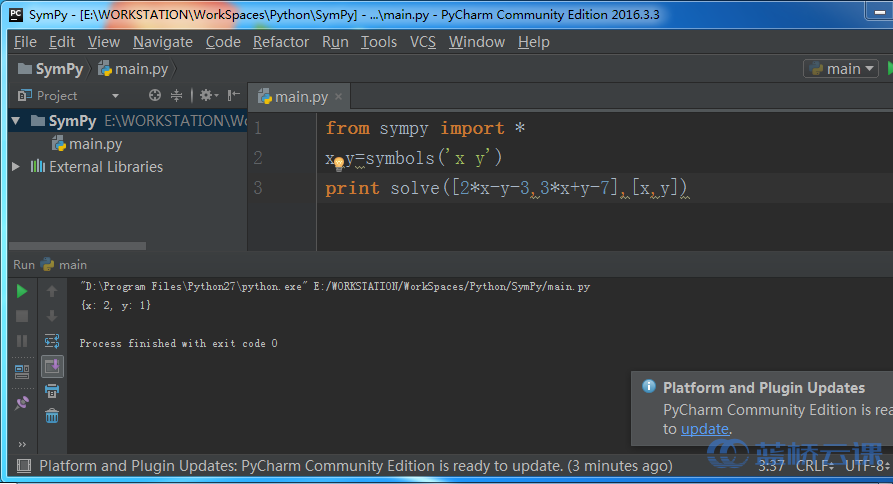Select main.py in project tree
Image resolution: width=893 pixels, height=484 pixels.
(95, 144)
